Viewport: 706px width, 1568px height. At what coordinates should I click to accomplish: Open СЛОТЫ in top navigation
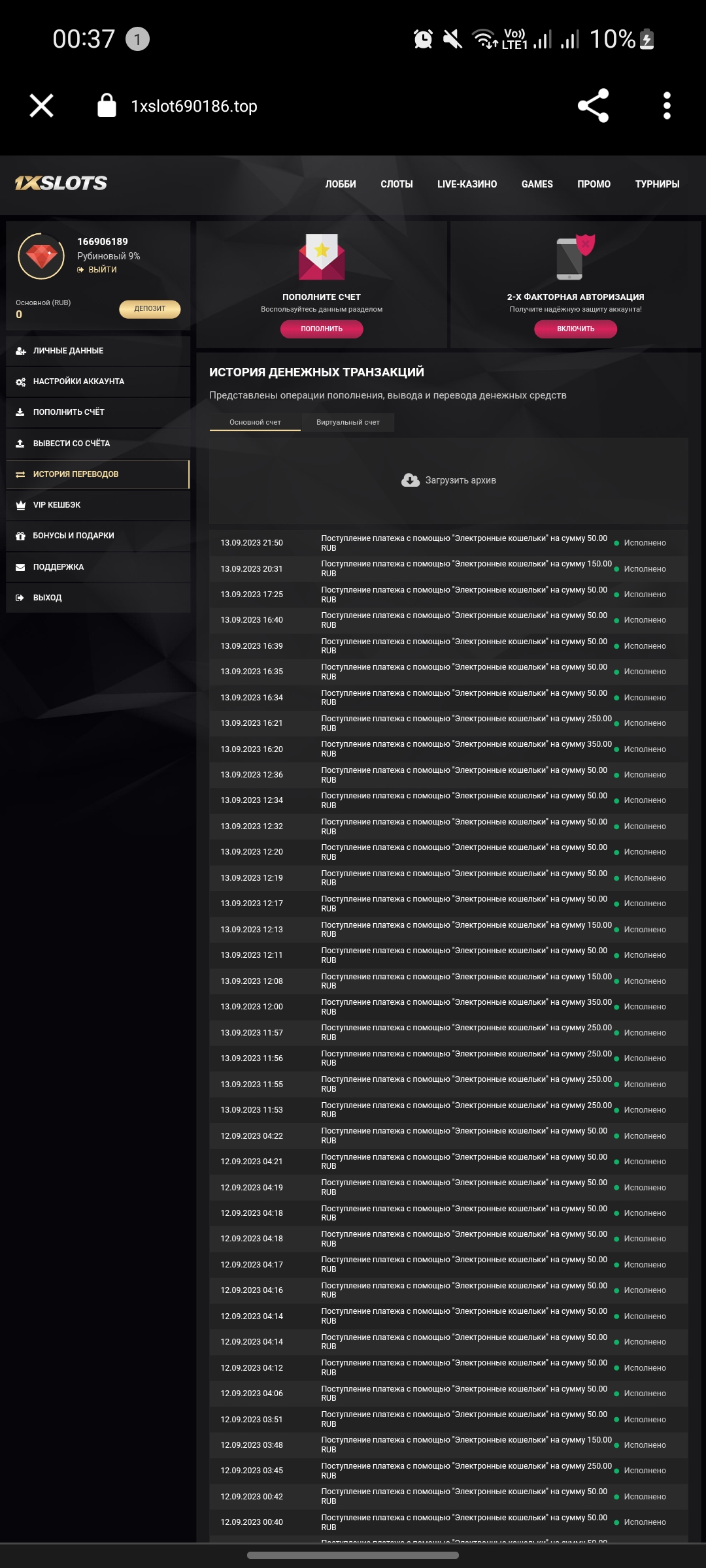click(x=396, y=184)
